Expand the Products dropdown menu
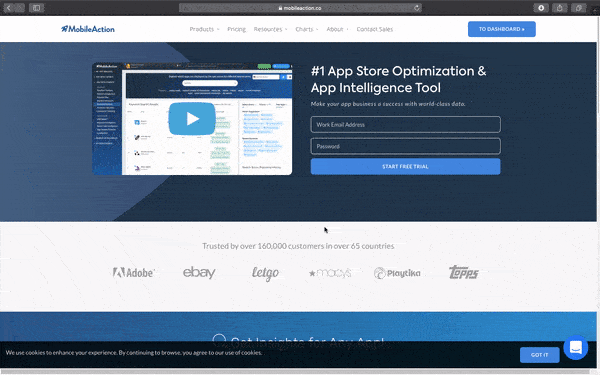 coord(204,29)
